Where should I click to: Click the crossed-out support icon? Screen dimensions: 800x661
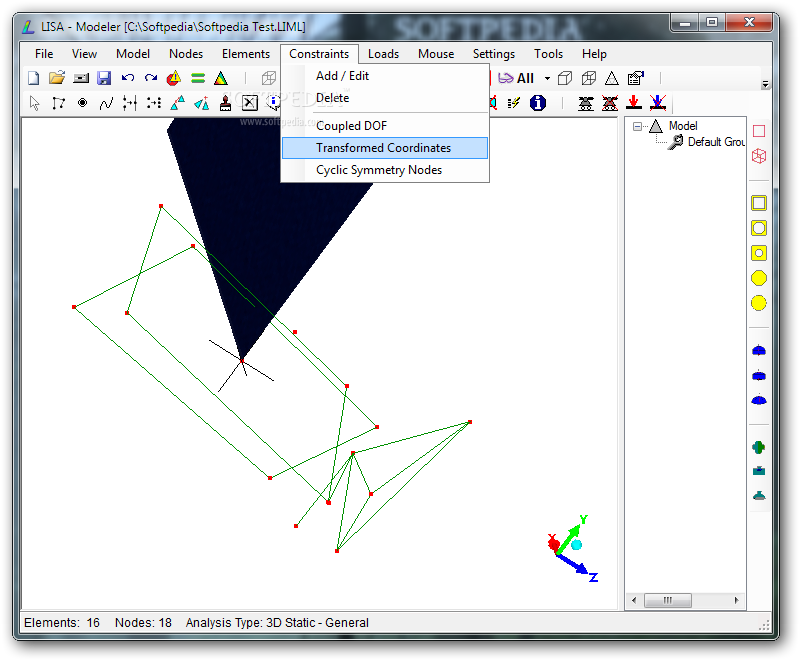(610, 103)
